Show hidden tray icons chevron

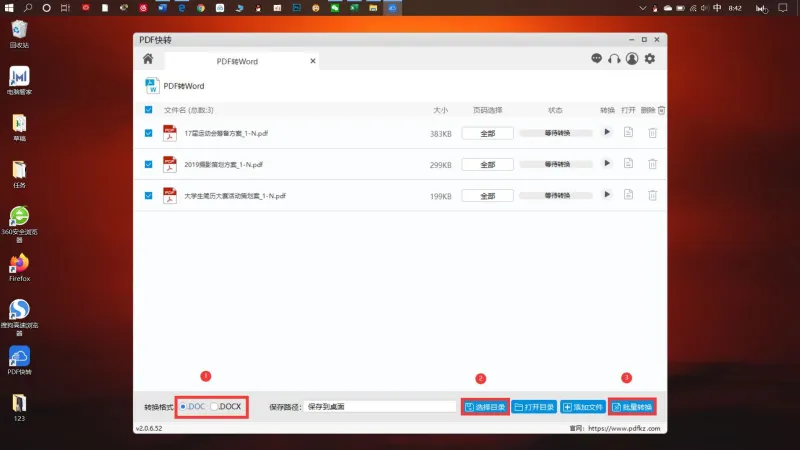[x=642, y=8]
